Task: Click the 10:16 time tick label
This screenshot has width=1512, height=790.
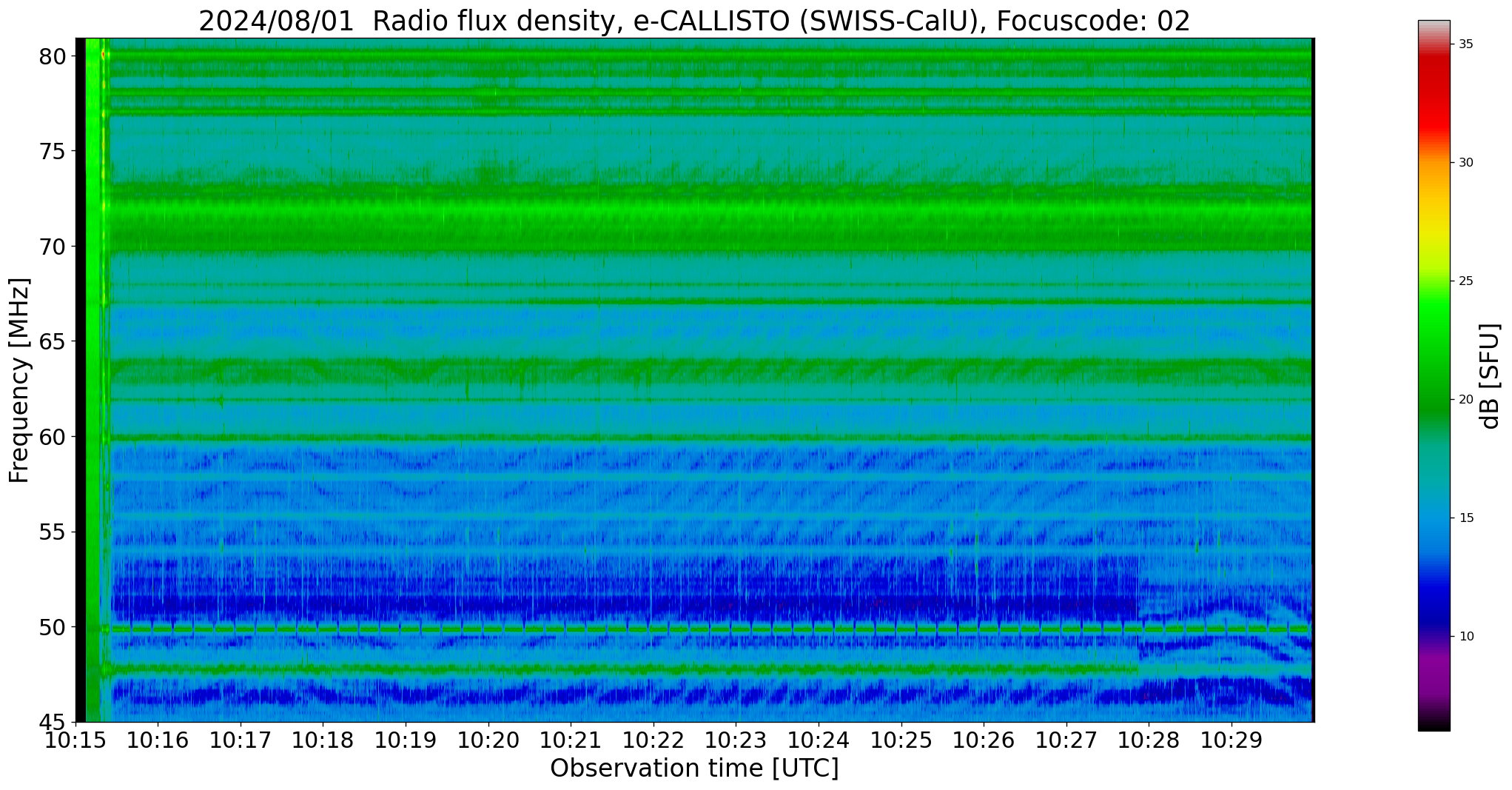Action: [x=157, y=740]
